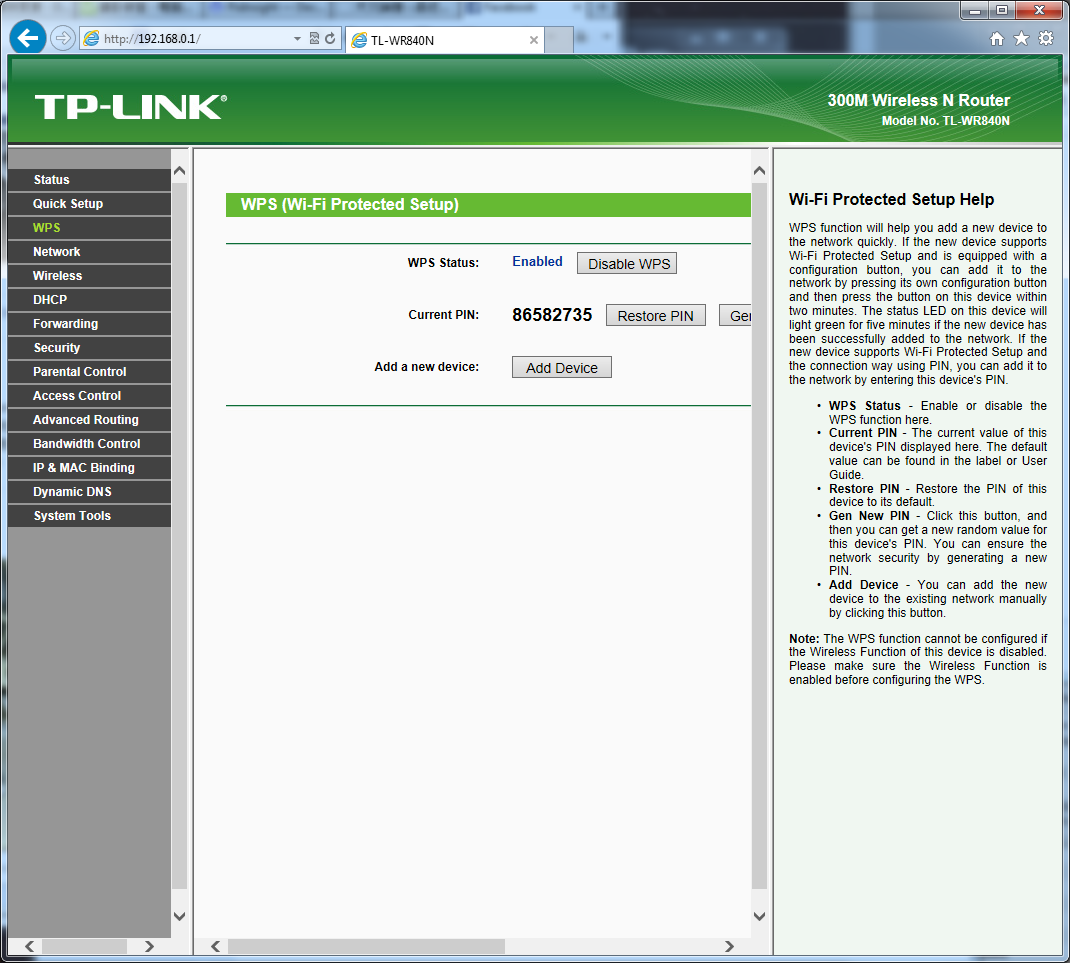This screenshot has height=963, width=1070.
Task: Click the Compatibility View icon in address bar
Action: [x=314, y=39]
